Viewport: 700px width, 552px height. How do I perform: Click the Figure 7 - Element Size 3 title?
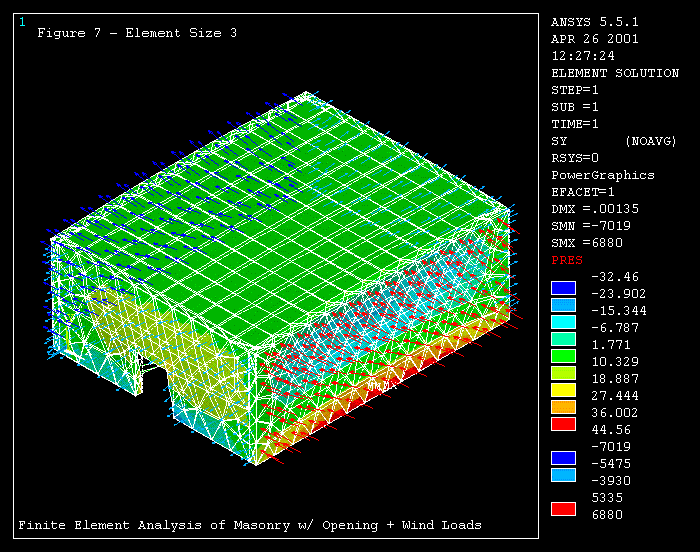coord(137,32)
